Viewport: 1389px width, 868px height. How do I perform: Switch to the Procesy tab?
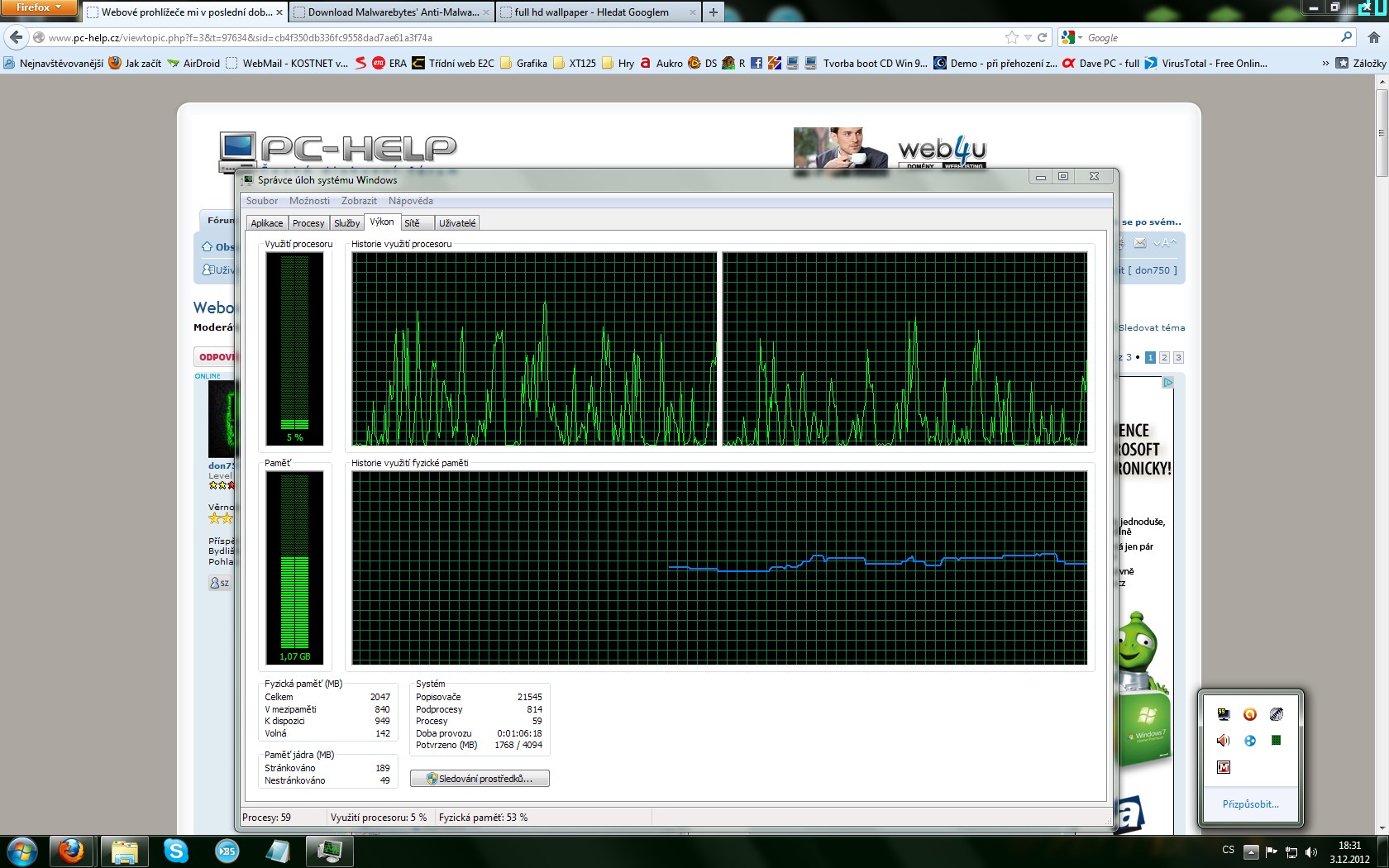(308, 223)
